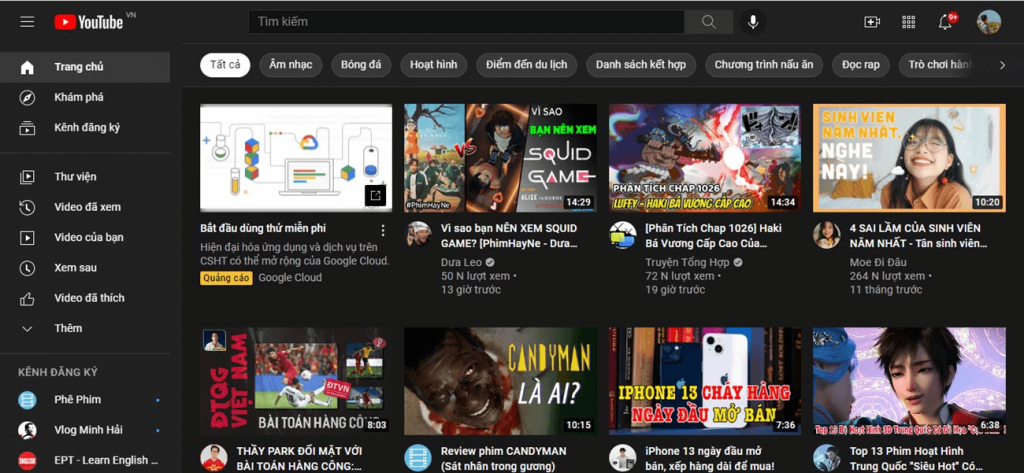Select the Hoạt hình filter chip

pyautogui.click(x=434, y=65)
